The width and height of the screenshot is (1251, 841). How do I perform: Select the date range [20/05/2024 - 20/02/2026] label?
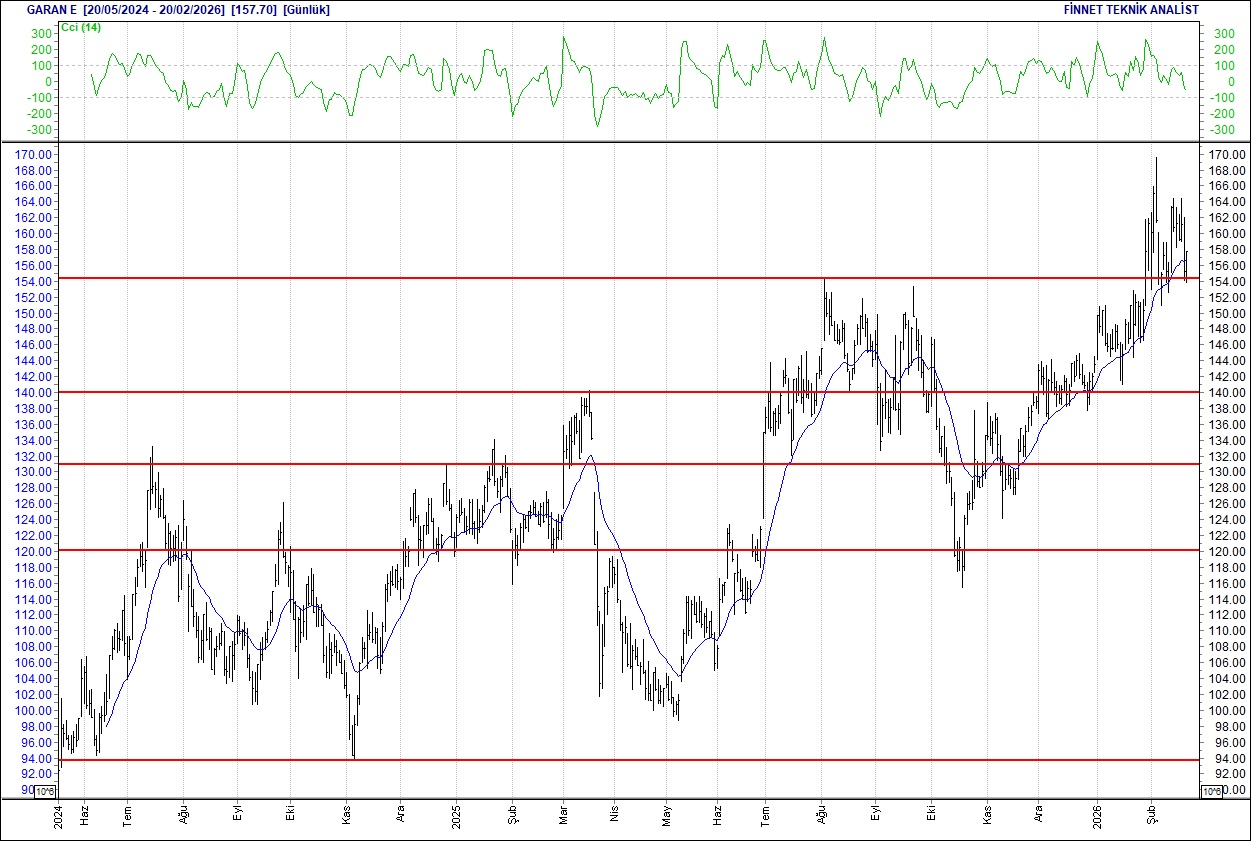pyautogui.click(x=156, y=9)
